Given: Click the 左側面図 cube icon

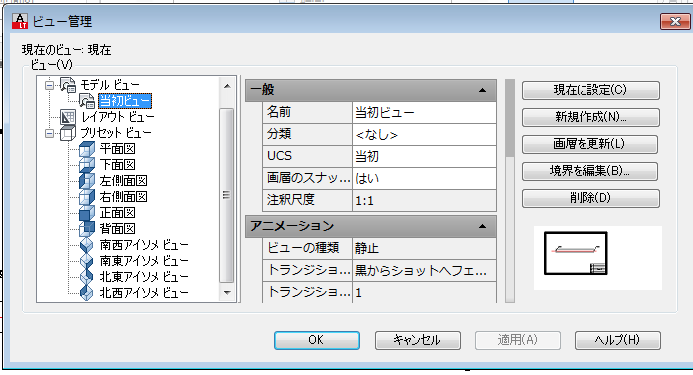Looking at the screenshot, I should coord(87,181).
